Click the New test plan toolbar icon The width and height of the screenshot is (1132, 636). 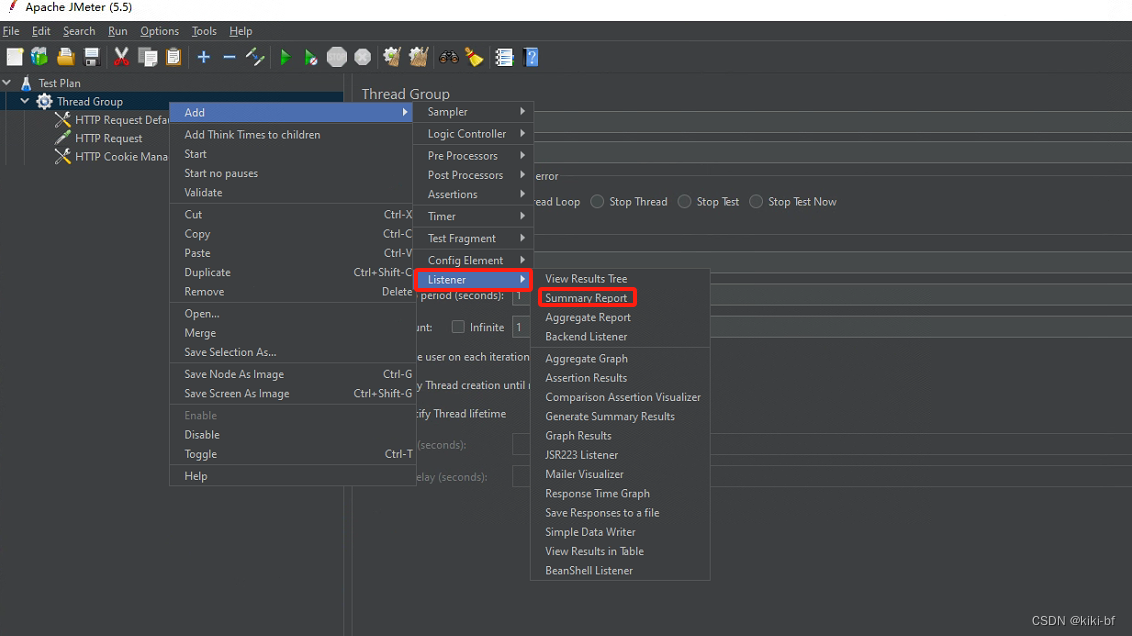[14, 57]
